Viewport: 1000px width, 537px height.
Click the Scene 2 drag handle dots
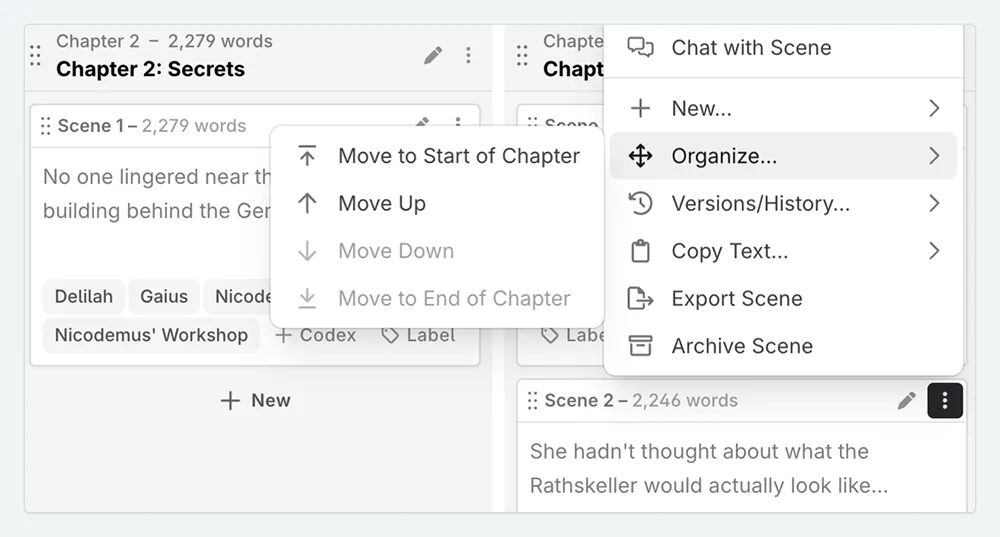click(533, 401)
